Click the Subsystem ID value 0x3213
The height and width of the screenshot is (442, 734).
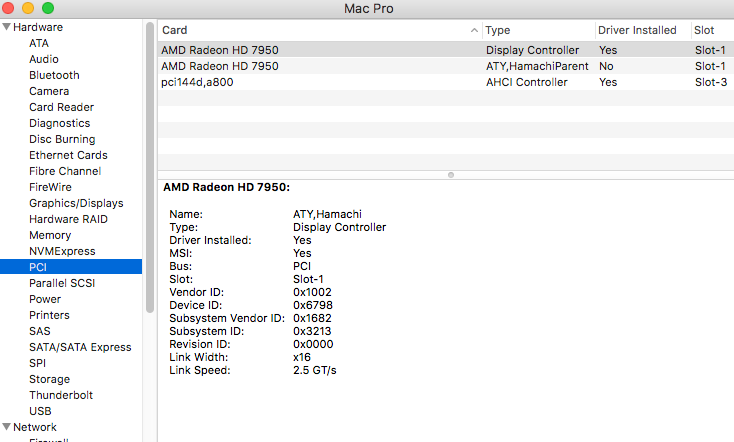tap(312, 331)
